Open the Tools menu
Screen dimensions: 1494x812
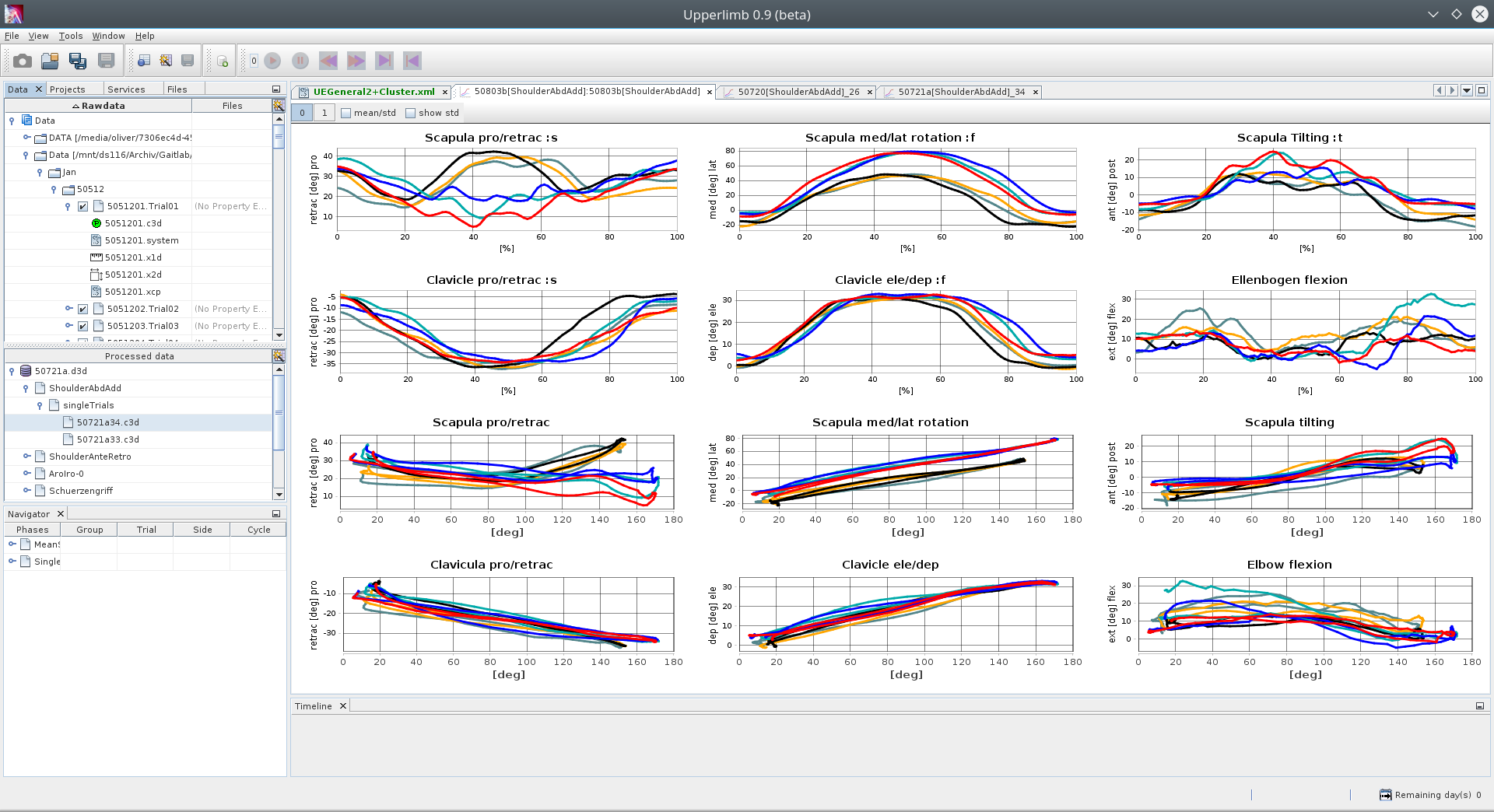pyautogui.click(x=70, y=36)
